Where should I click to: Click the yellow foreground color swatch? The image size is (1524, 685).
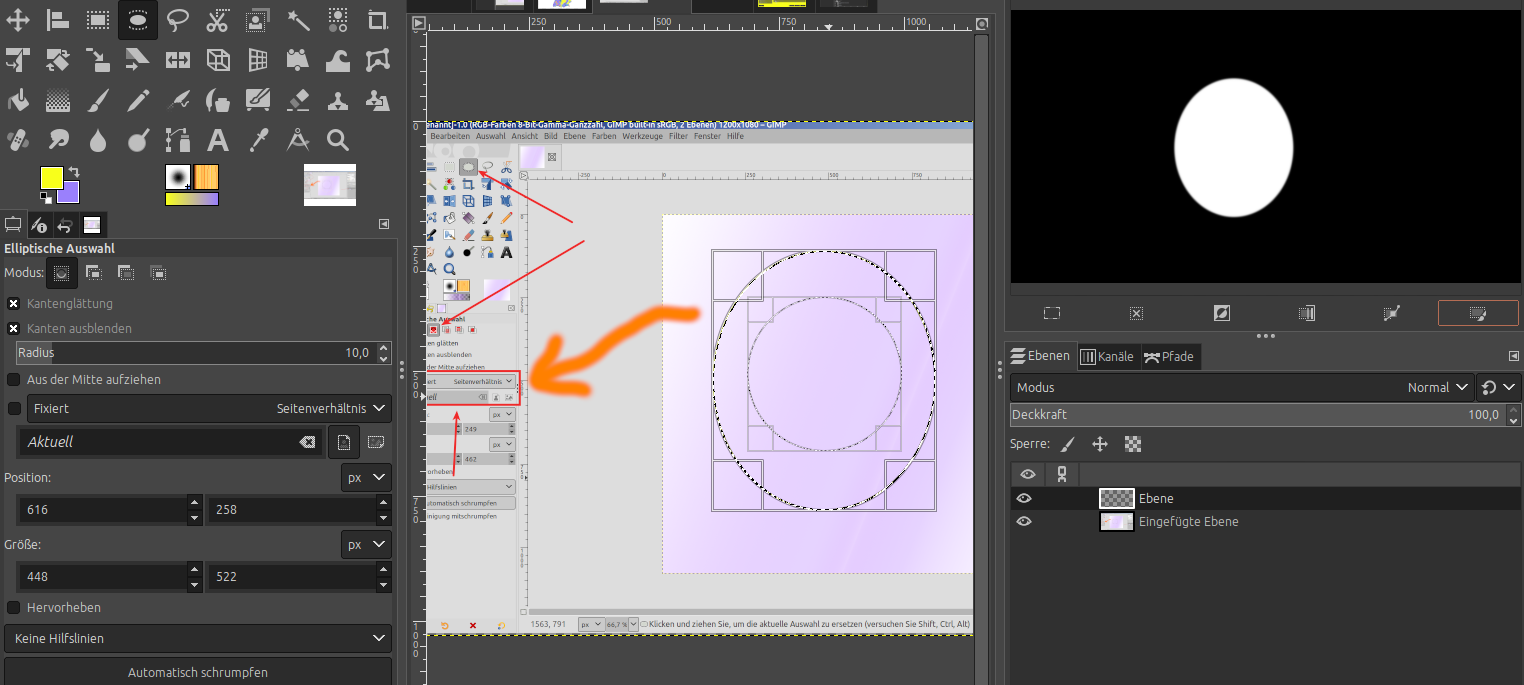(x=50, y=177)
